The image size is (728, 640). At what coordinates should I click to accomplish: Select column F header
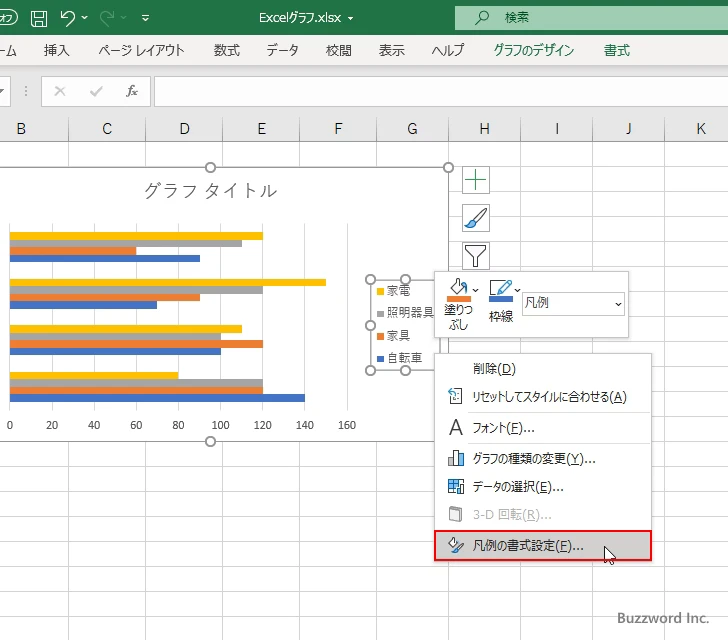338,129
